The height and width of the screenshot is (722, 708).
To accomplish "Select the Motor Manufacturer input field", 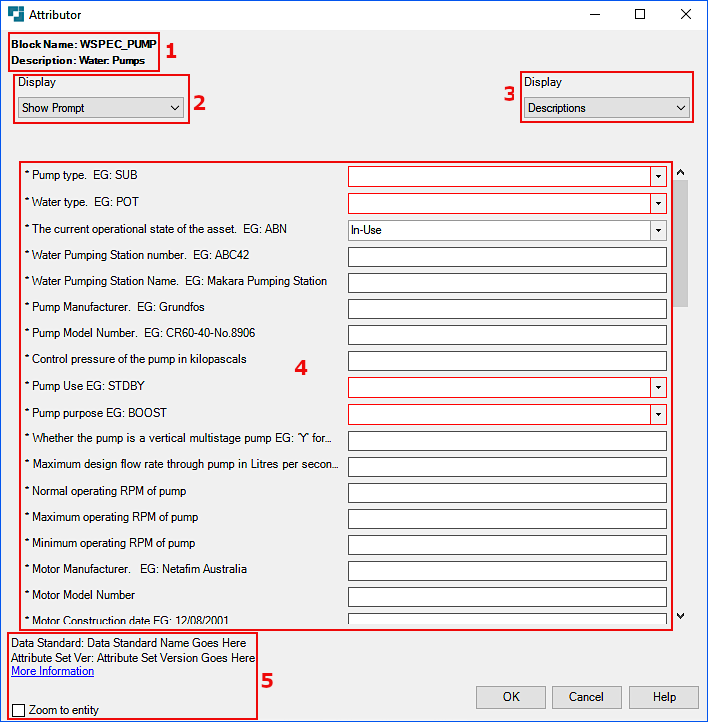I will [507, 570].
